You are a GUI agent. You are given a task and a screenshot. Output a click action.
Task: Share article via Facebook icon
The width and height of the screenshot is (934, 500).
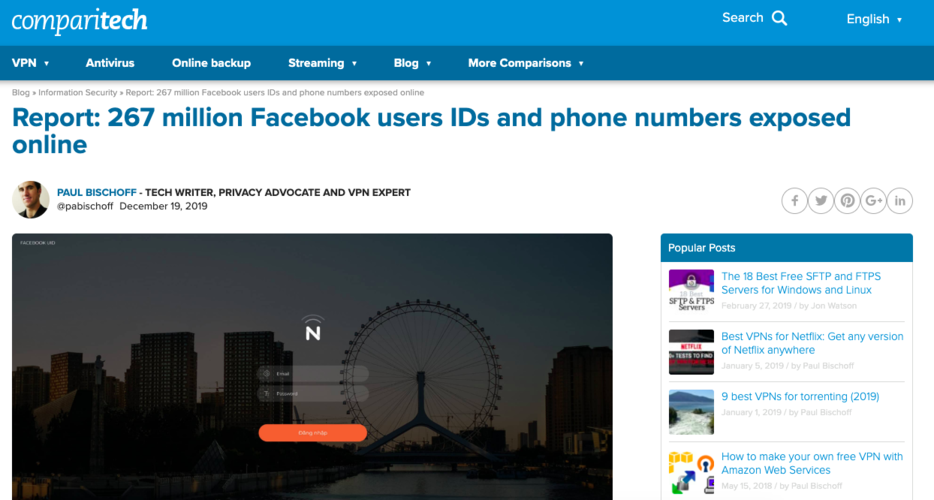click(x=795, y=201)
